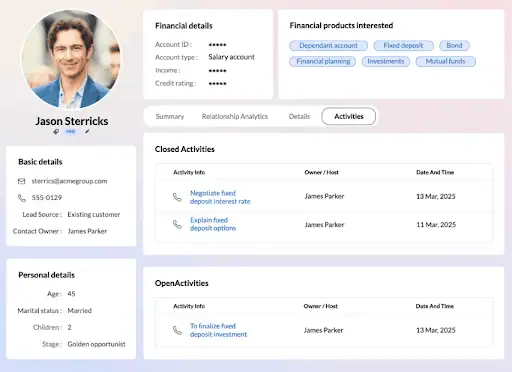Click Owner / Host header in Closed Activities

(x=321, y=172)
